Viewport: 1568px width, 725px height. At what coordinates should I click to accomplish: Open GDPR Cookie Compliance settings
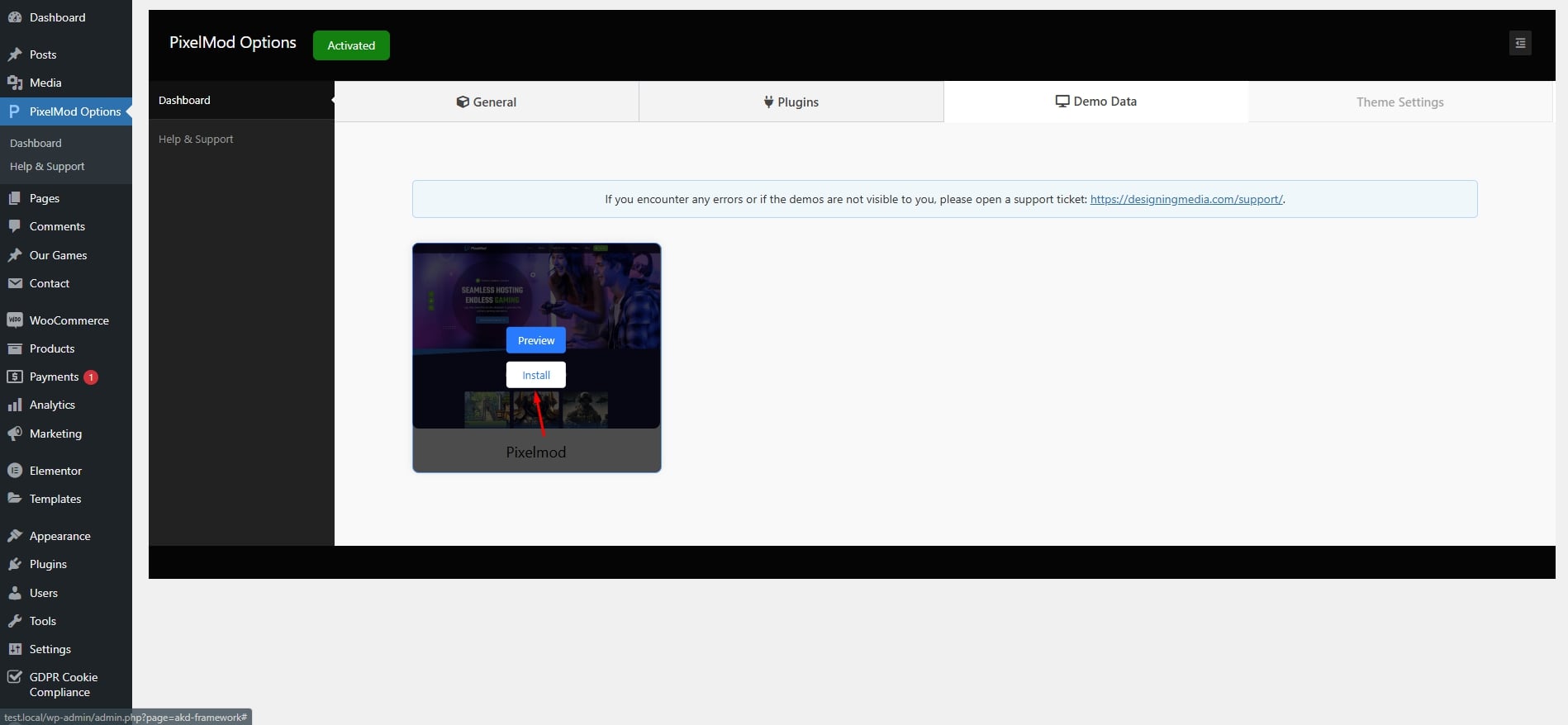coord(64,685)
